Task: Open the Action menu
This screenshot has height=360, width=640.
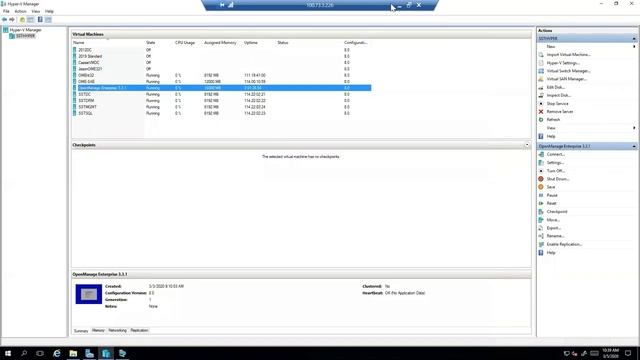Action: [20, 11]
